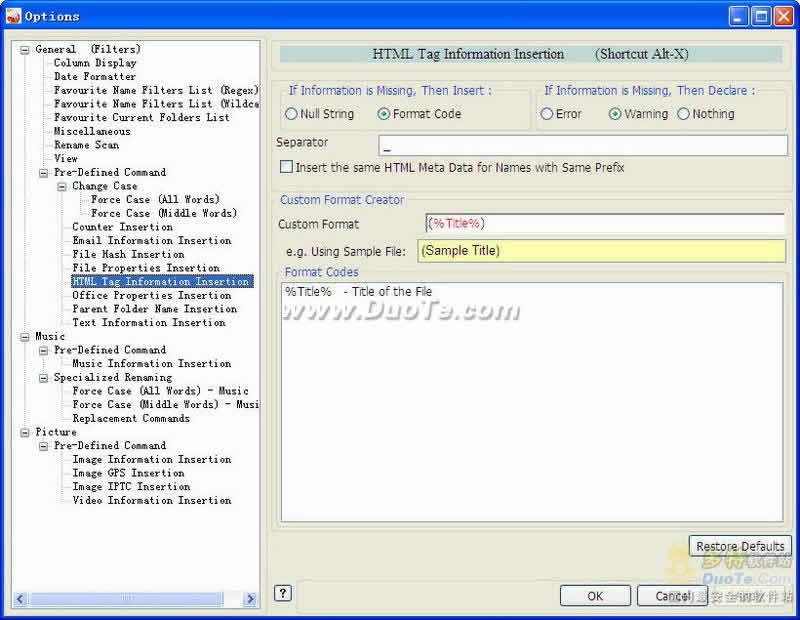Viewport: 800px width, 620px height.
Task: Open Rename Scan settings
Action: (x=86, y=145)
